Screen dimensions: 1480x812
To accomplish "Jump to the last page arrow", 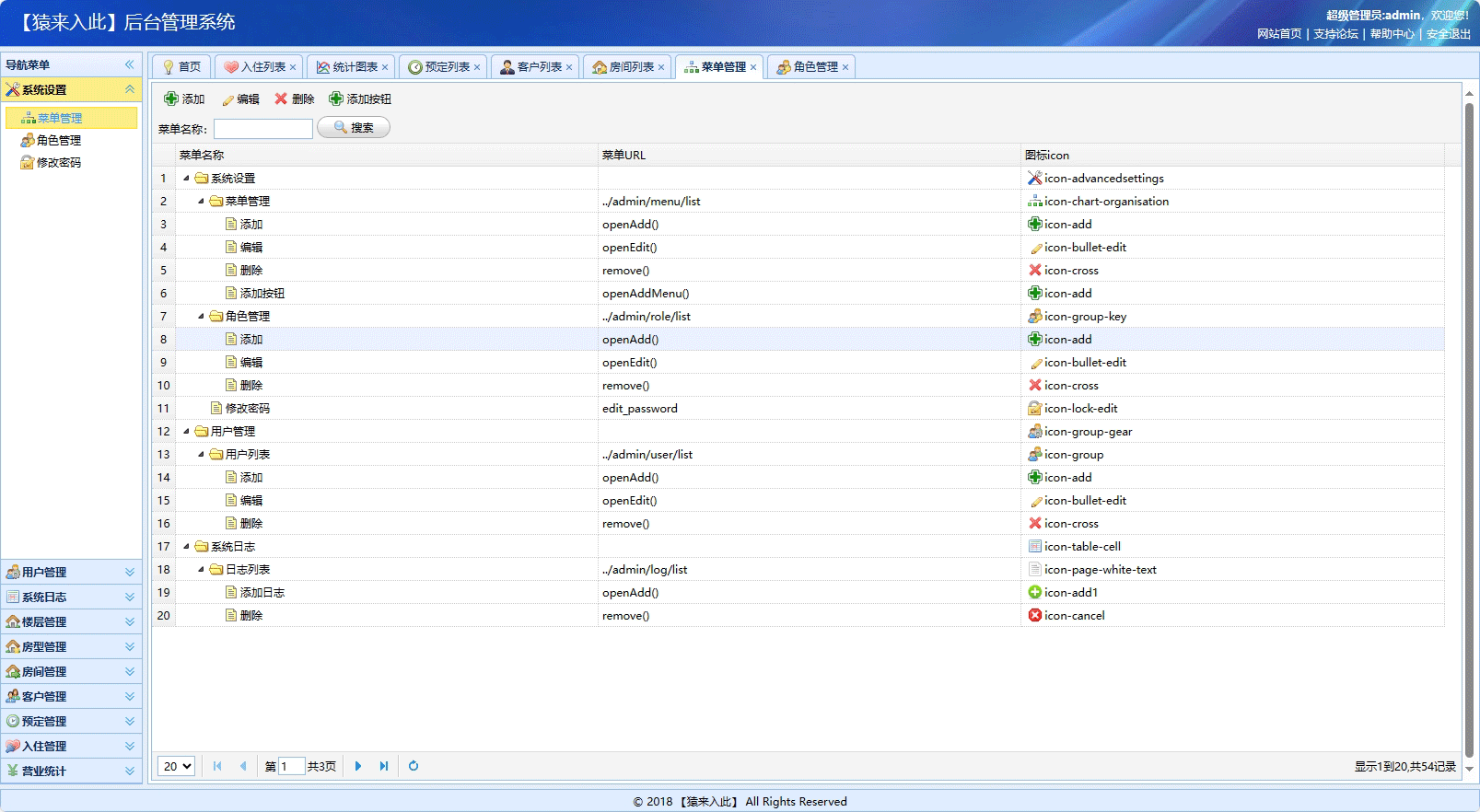I will [x=384, y=766].
